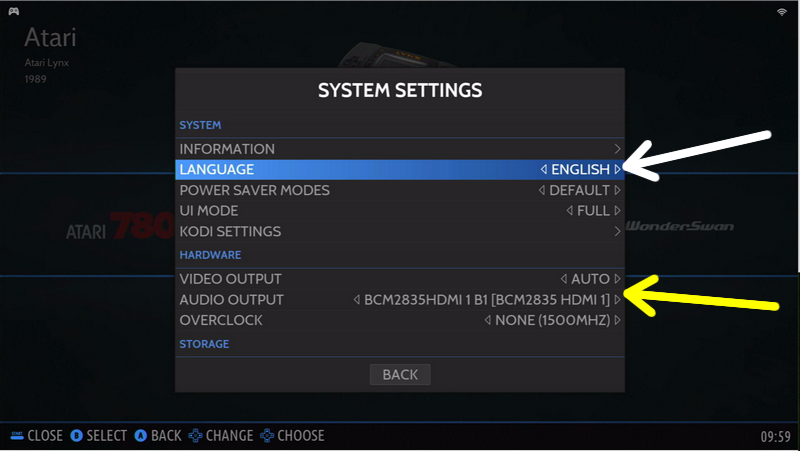Viewport: 800px width, 451px height.
Task: Cycle UI Mode left arrow
Action: tap(569, 211)
